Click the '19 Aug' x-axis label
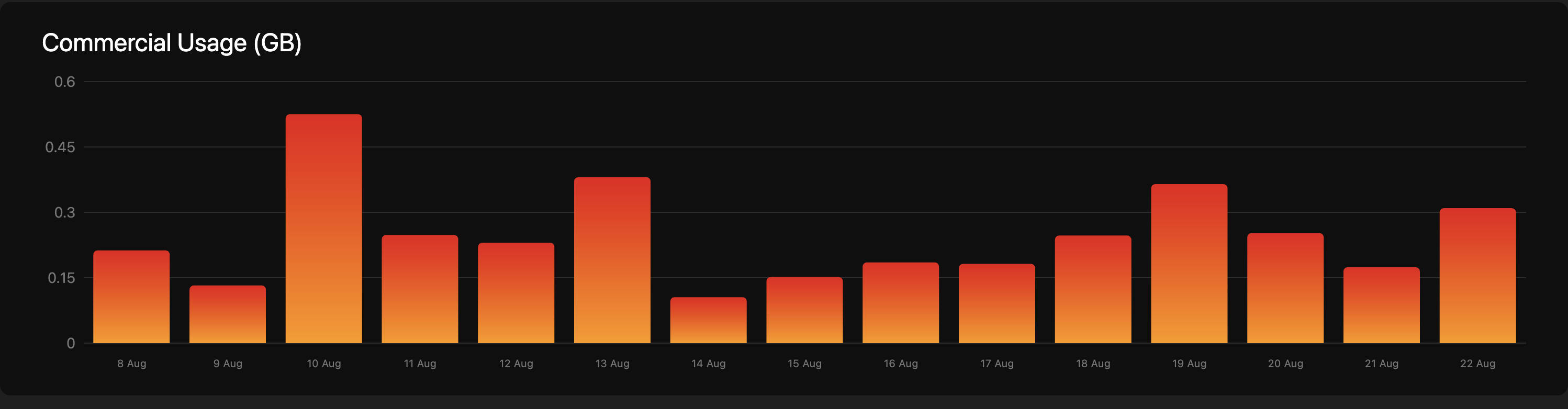This screenshot has width=1568, height=409. pyautogui.click(x=1190, y=363)
